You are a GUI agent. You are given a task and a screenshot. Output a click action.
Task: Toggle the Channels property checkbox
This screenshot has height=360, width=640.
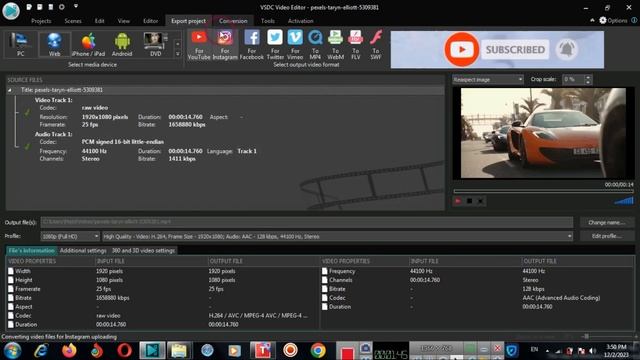pyautogui.click(x=325, y=280)
